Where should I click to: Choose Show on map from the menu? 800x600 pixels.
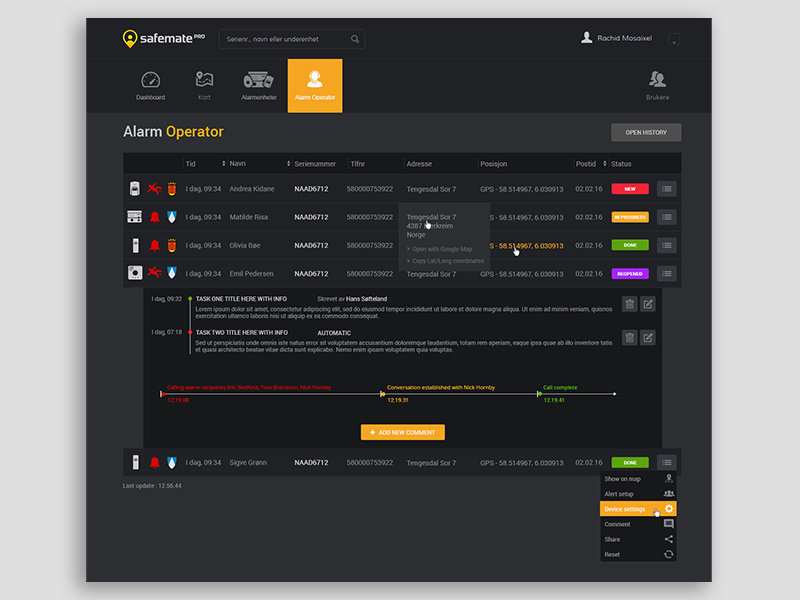625,478
